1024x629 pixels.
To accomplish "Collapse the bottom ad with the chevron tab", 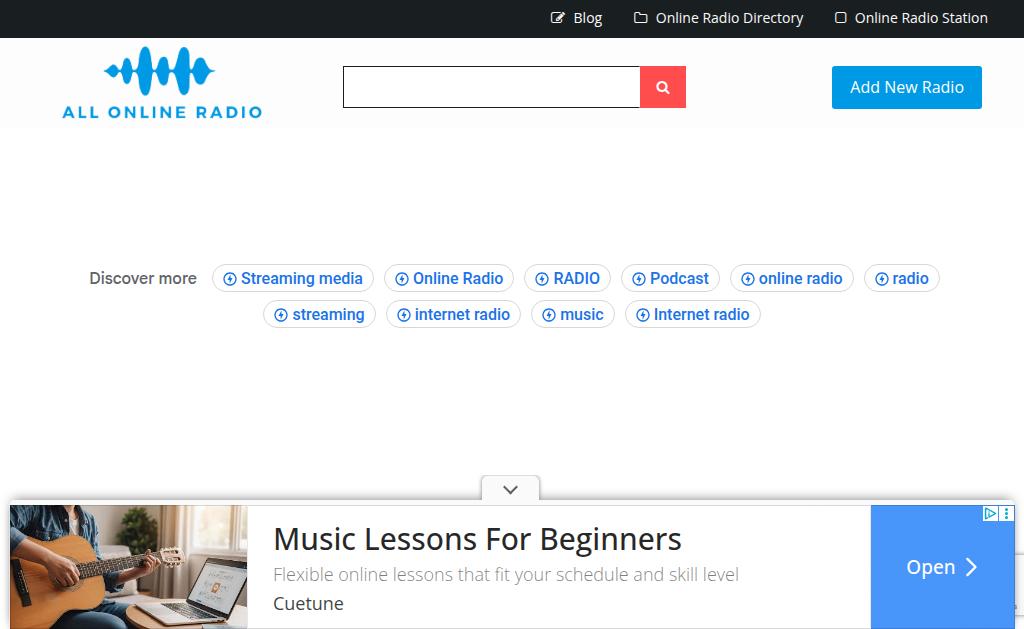I will pos(511,489).
